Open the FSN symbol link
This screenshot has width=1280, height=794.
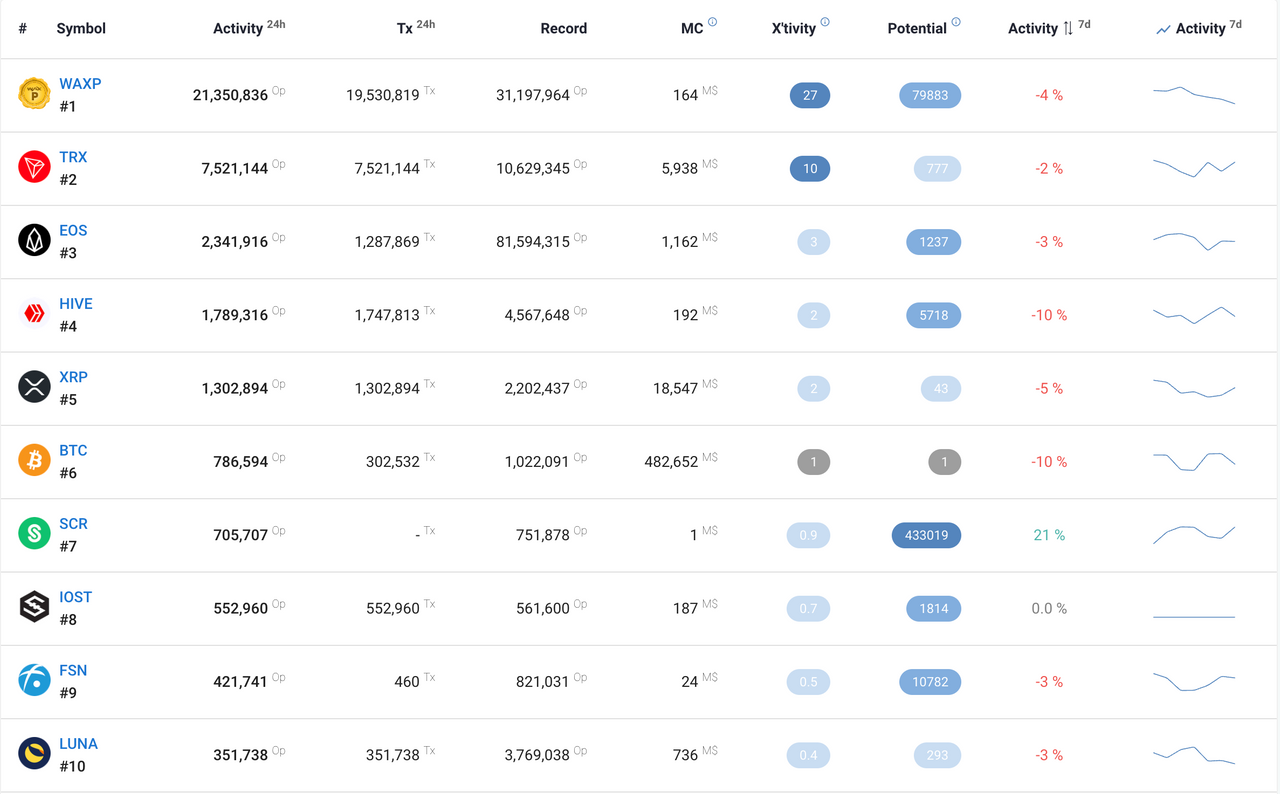coord(73,670)
